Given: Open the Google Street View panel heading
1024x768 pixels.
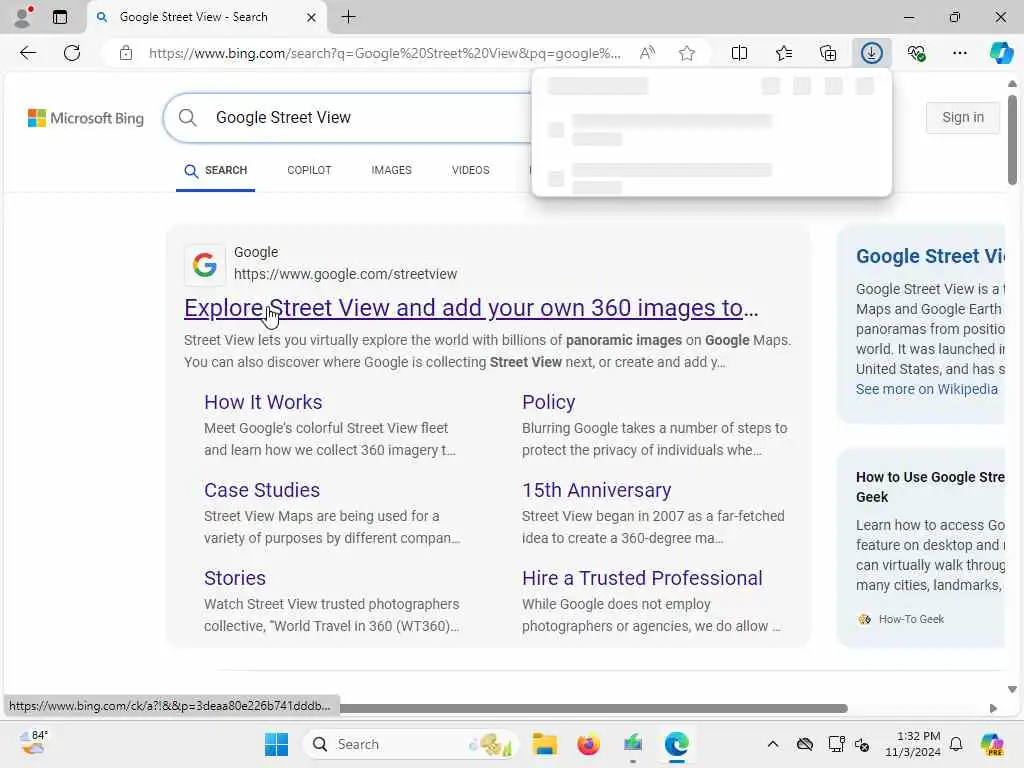Looking at the screenshot, I should point(931,256).
